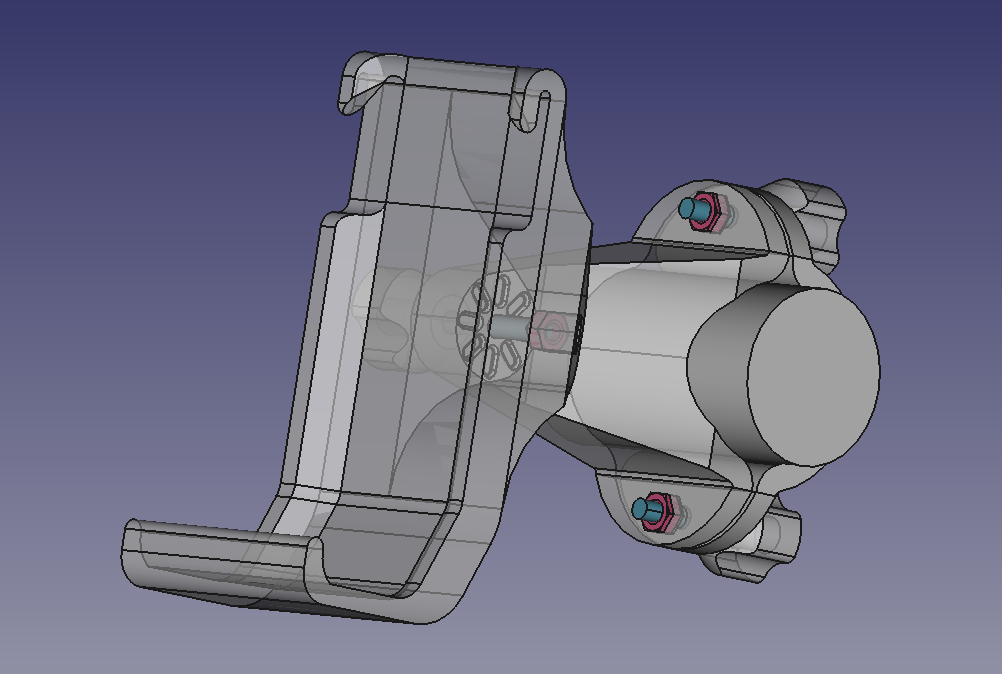The width and height of the screenshot is (1002, 674).
Task: Select the radial slot pattern on cradle
Action: point(493,326)
